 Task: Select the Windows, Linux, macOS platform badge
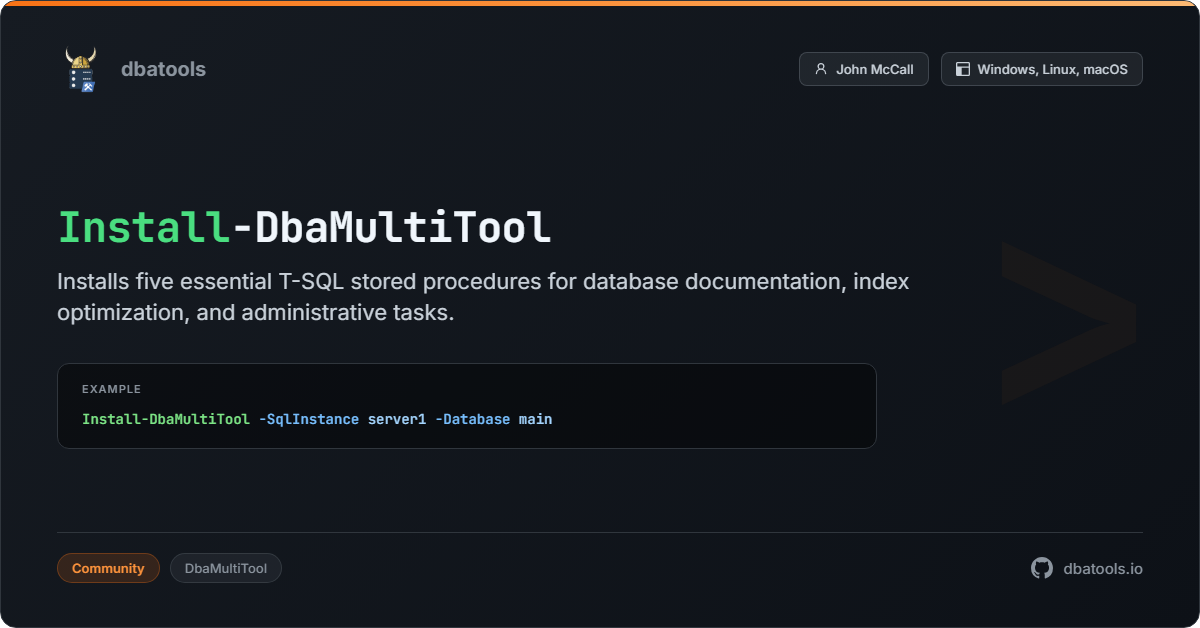[1041, 69]
